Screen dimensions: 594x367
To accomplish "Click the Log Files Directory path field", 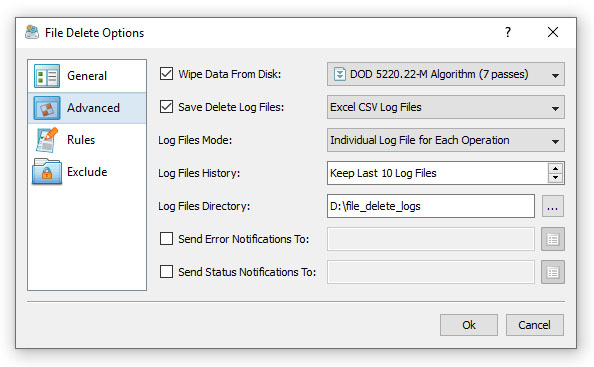I will pyautogui.click(x=431, y=206).
